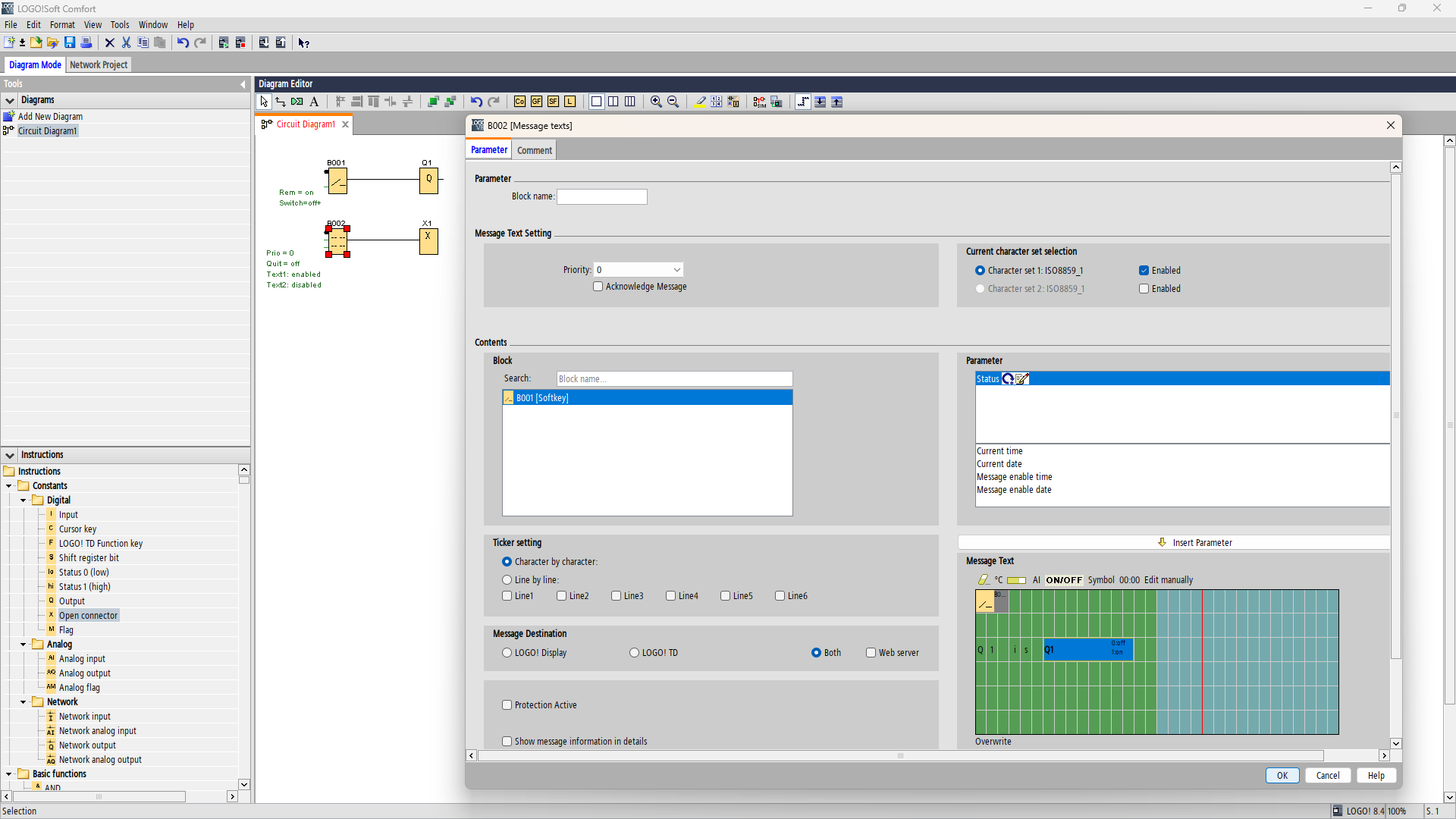This screenshot has height=819, width=1456.
Task: Check the Acknowledge Message checkbox
Action: click(x=598, y=287)
